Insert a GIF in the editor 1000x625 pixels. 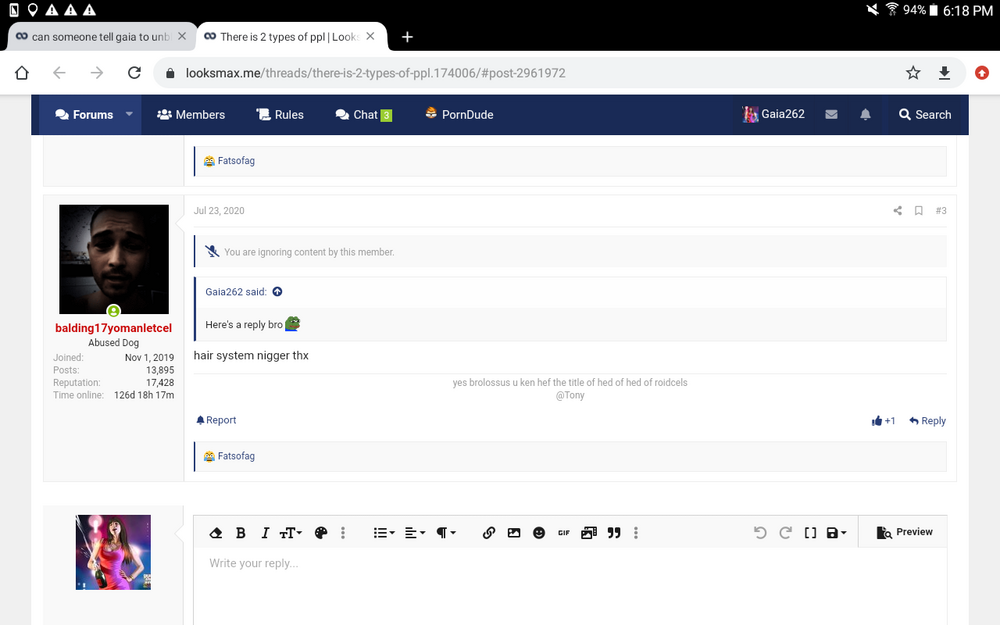coord(564,533)
